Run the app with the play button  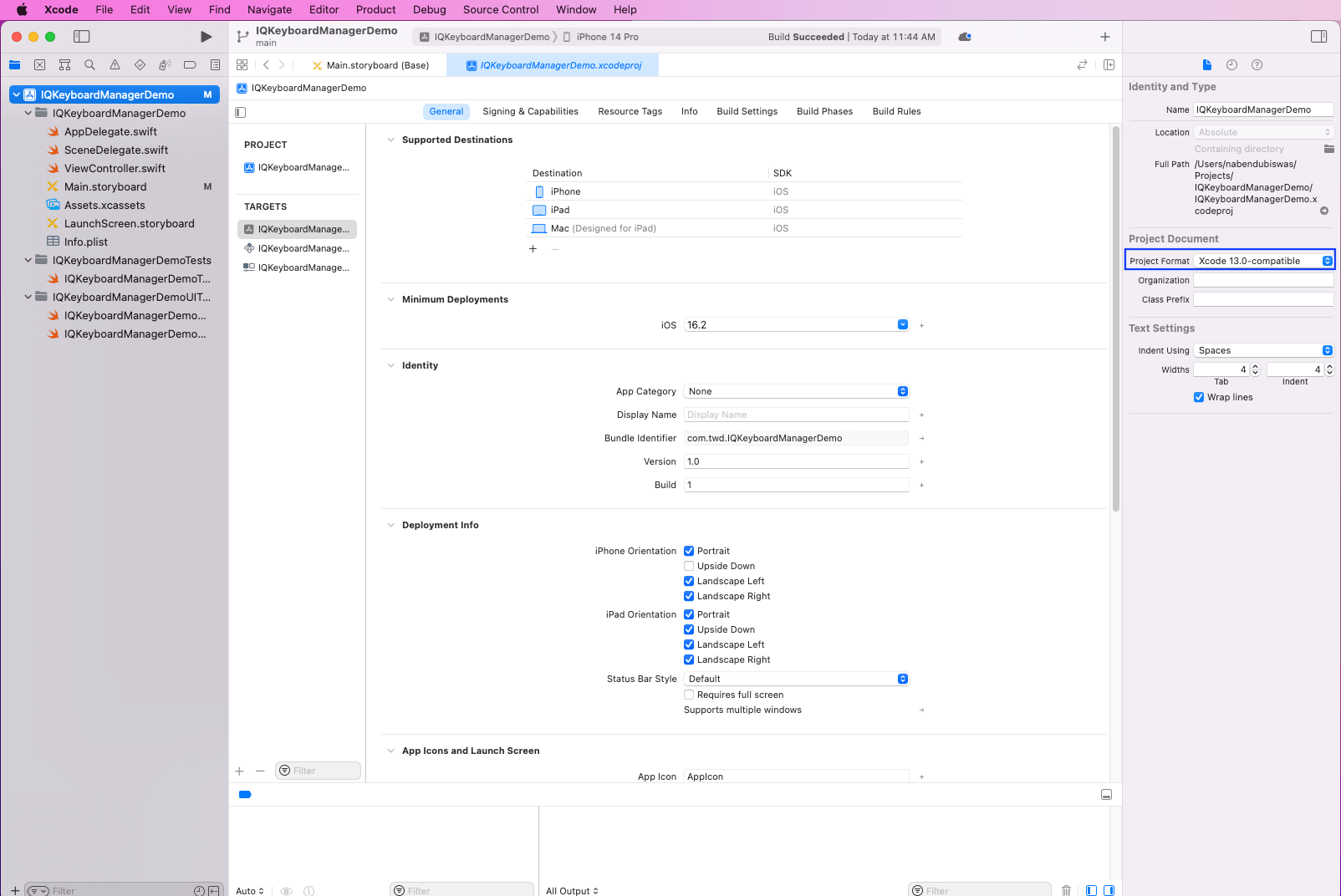(x=206, y=36)
